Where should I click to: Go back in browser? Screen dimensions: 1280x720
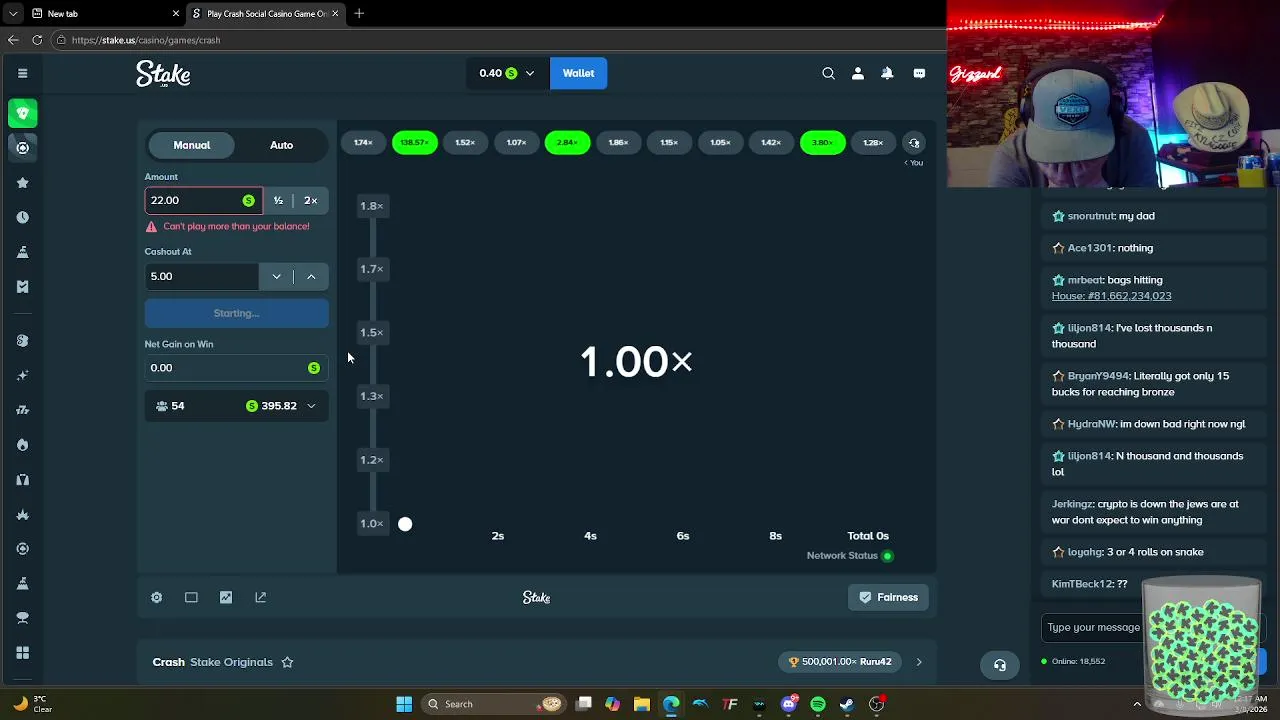(13, 40)
